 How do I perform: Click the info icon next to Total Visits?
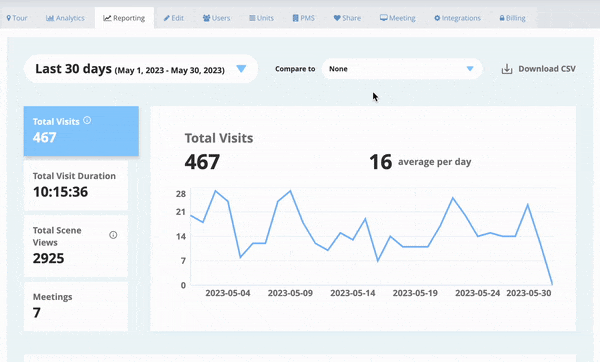87,120
